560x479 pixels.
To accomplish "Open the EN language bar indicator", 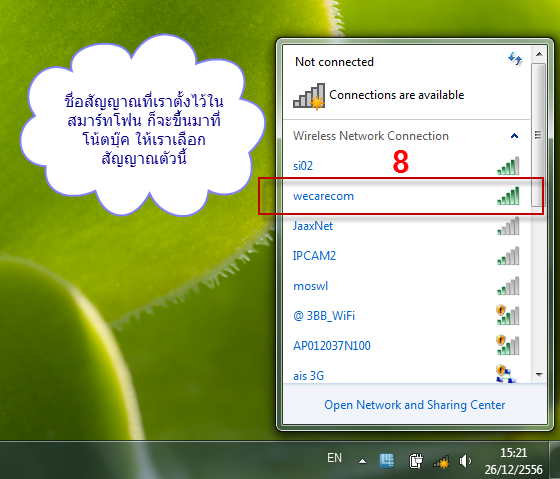I will (x=334, y=458).
